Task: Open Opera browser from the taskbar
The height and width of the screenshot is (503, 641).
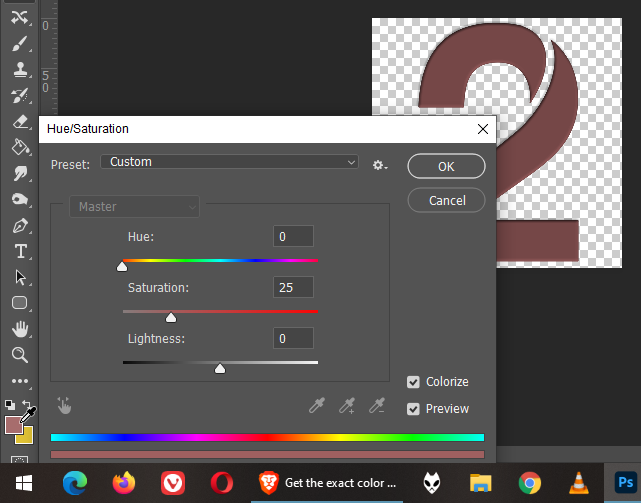Action: (x=222, y=483)
